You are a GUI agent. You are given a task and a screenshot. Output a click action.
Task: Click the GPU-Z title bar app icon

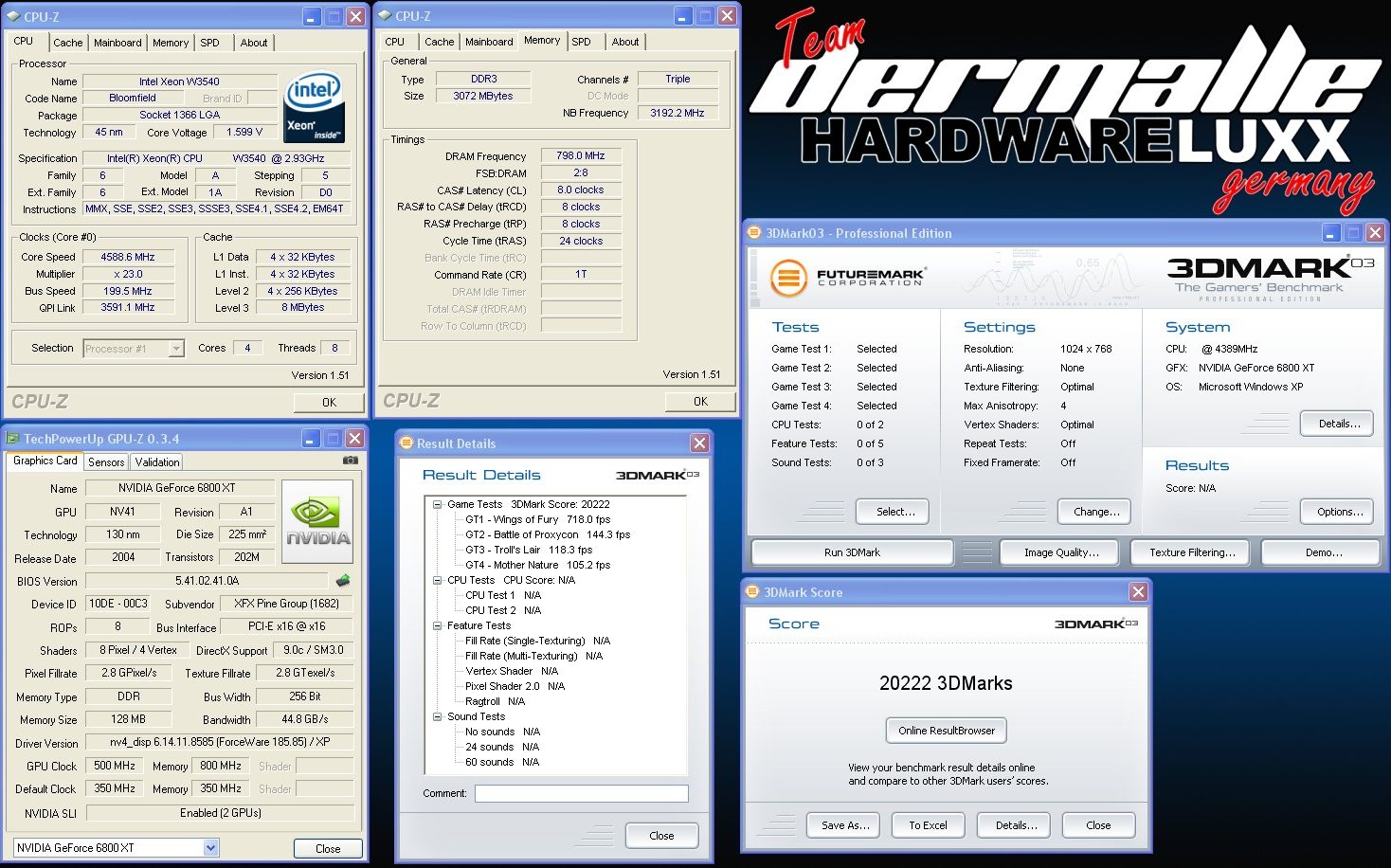click(13, 438)
